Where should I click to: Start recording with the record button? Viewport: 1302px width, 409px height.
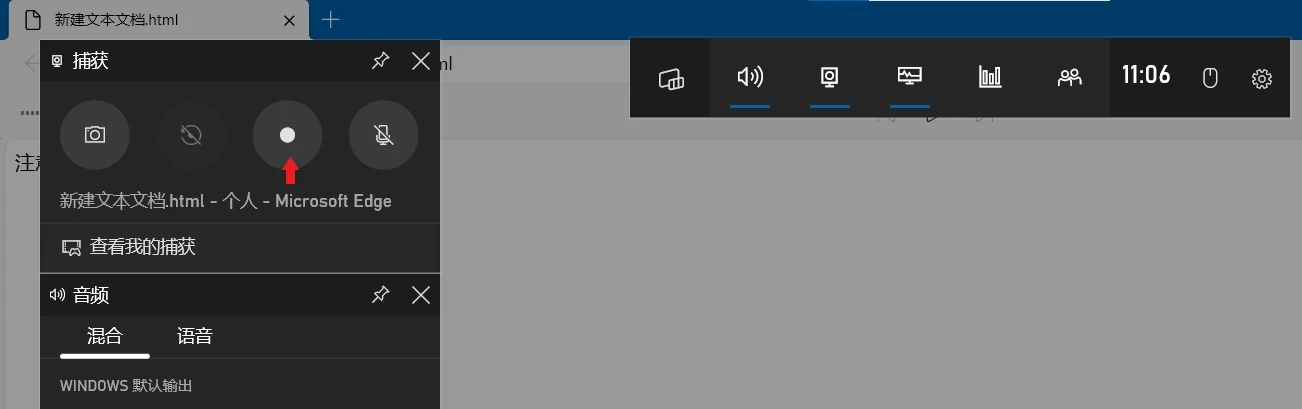click(x=287, y=135)
